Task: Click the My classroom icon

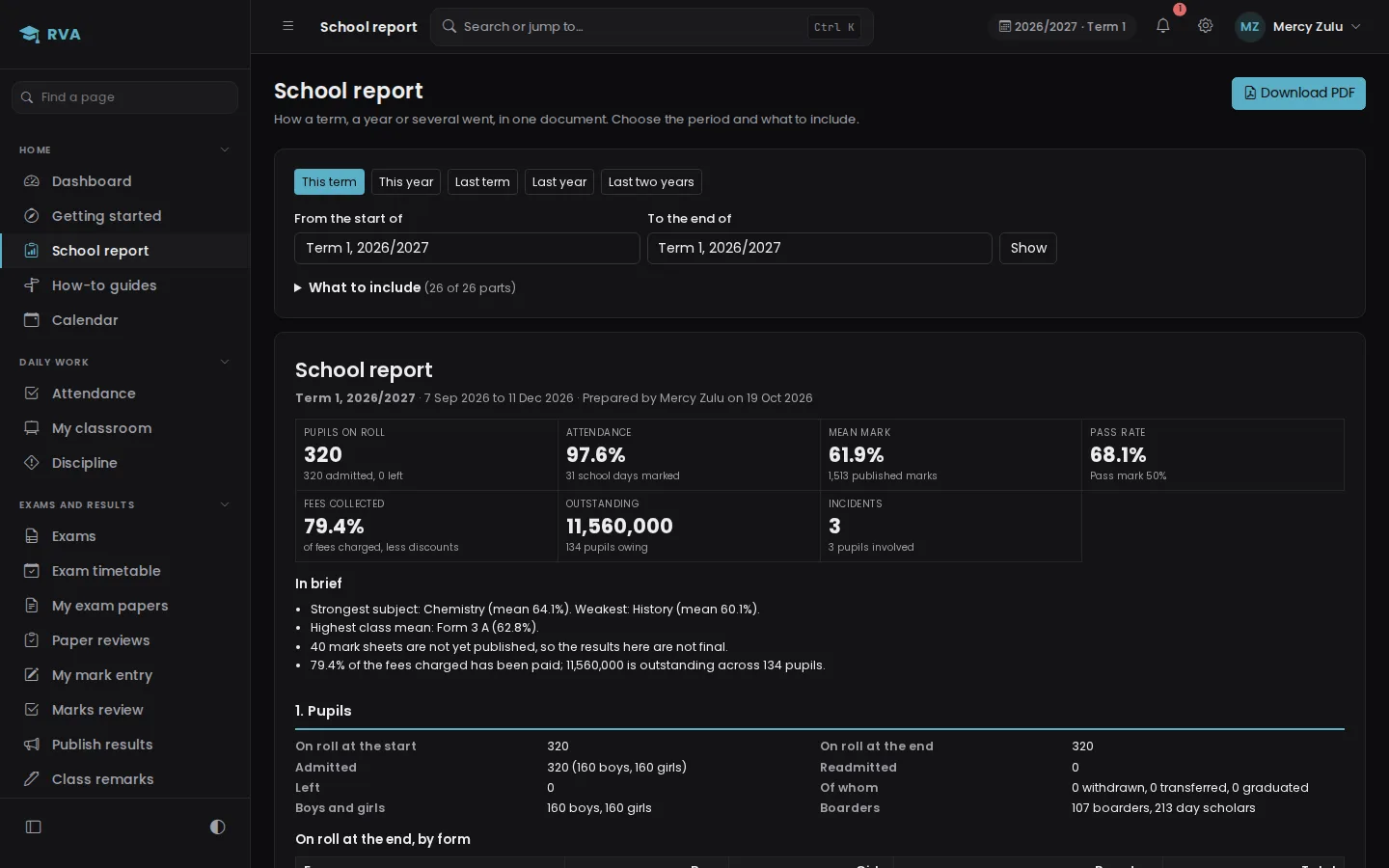Action: click(x=32, y=428)
